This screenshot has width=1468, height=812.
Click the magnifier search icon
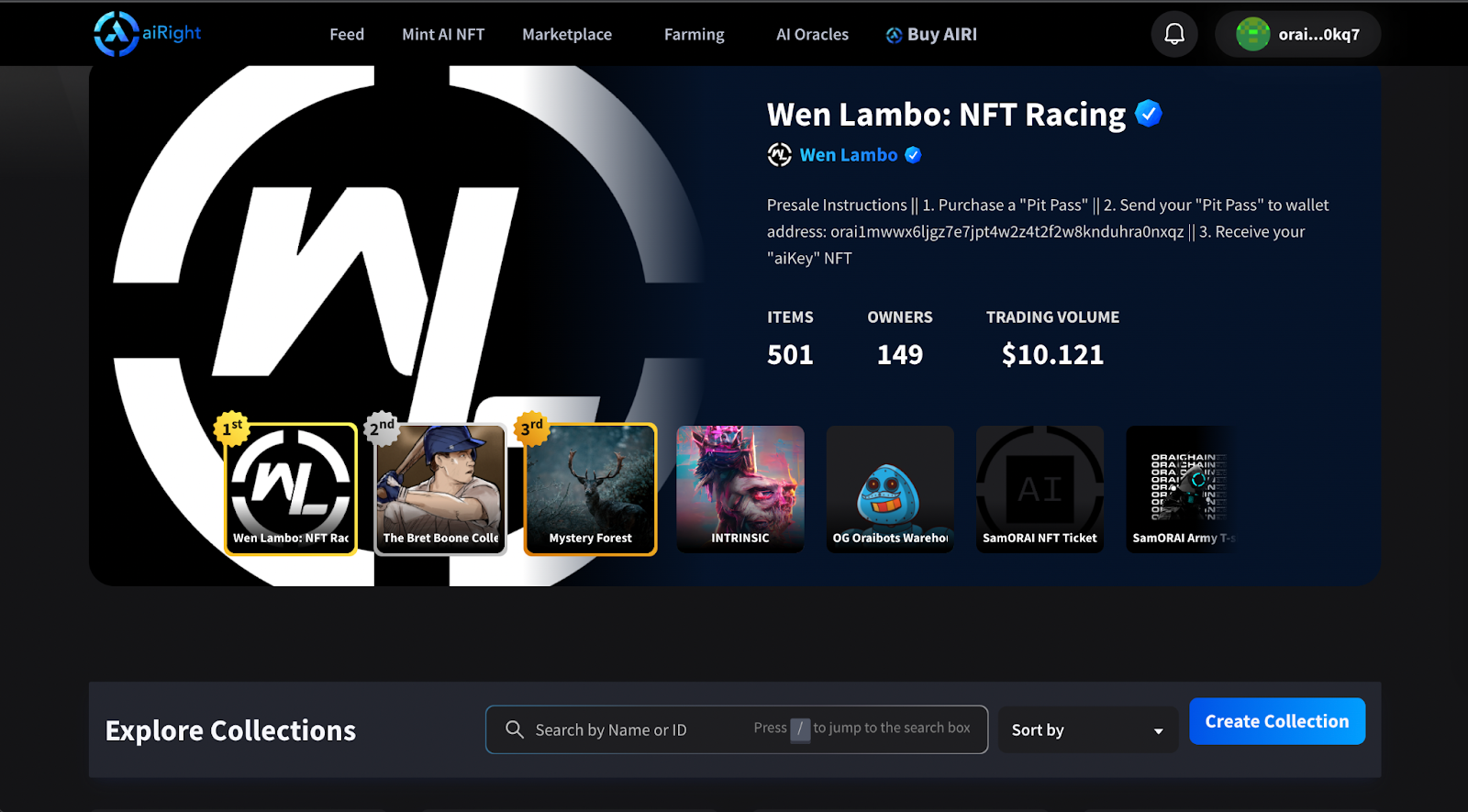point(515,729)
